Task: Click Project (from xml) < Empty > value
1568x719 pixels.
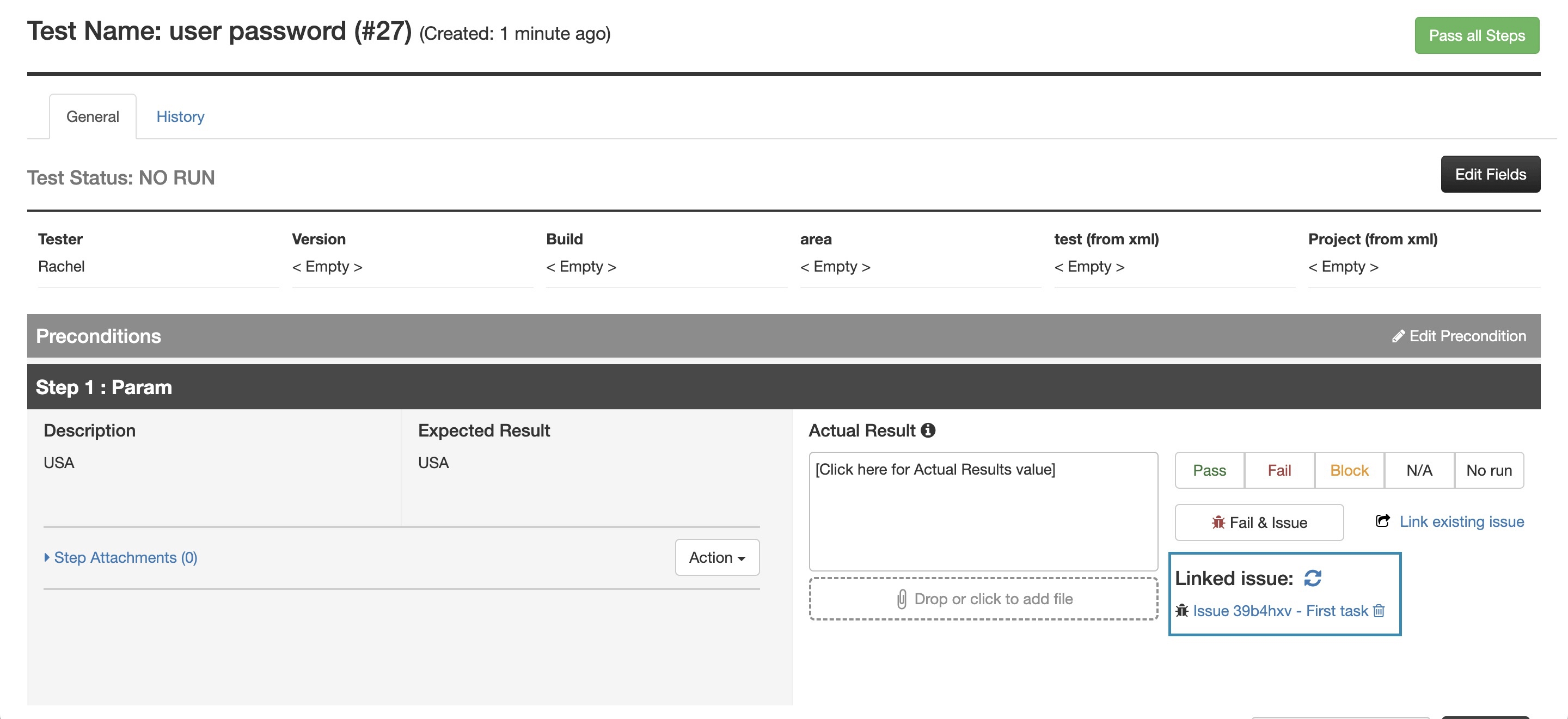Action: tap(1343, 267)
